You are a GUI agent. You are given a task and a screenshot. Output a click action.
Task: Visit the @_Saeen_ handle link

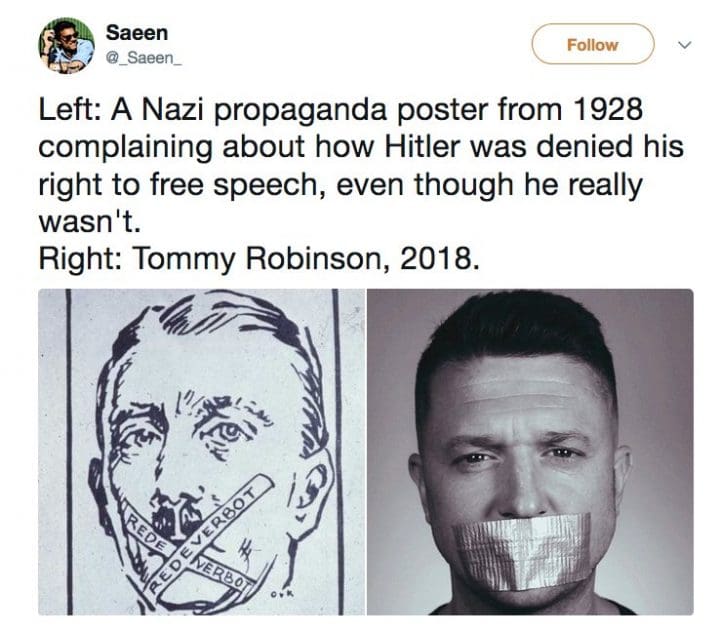pyautogui.click(x=144, y=58)
